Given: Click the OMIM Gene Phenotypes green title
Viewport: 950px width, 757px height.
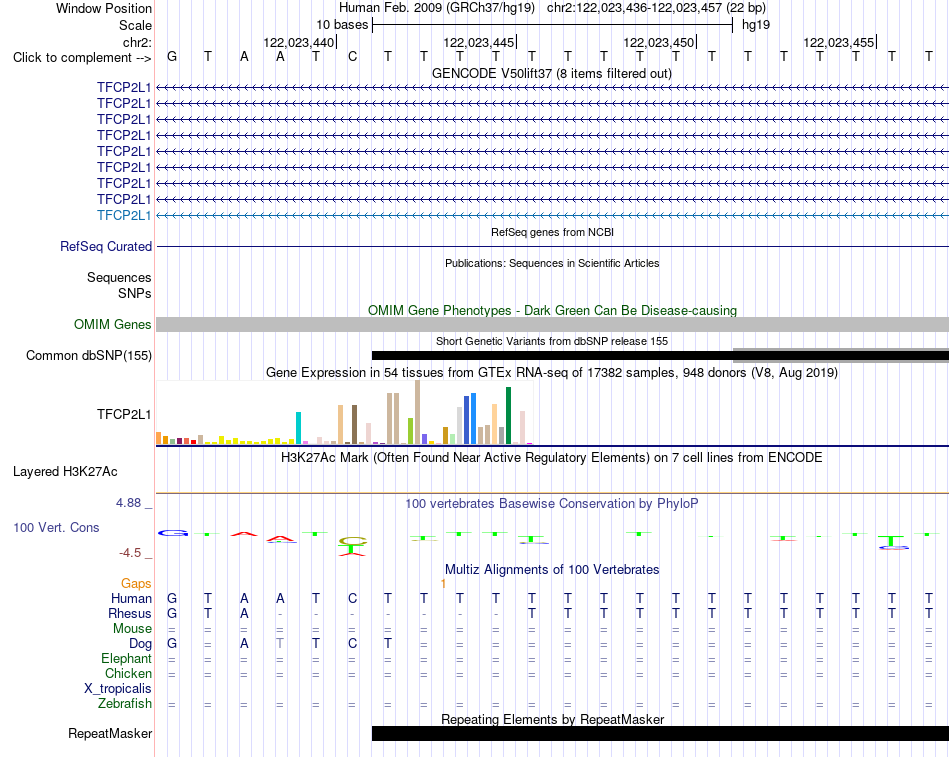Looking at the screenshot, I should 552,310.
